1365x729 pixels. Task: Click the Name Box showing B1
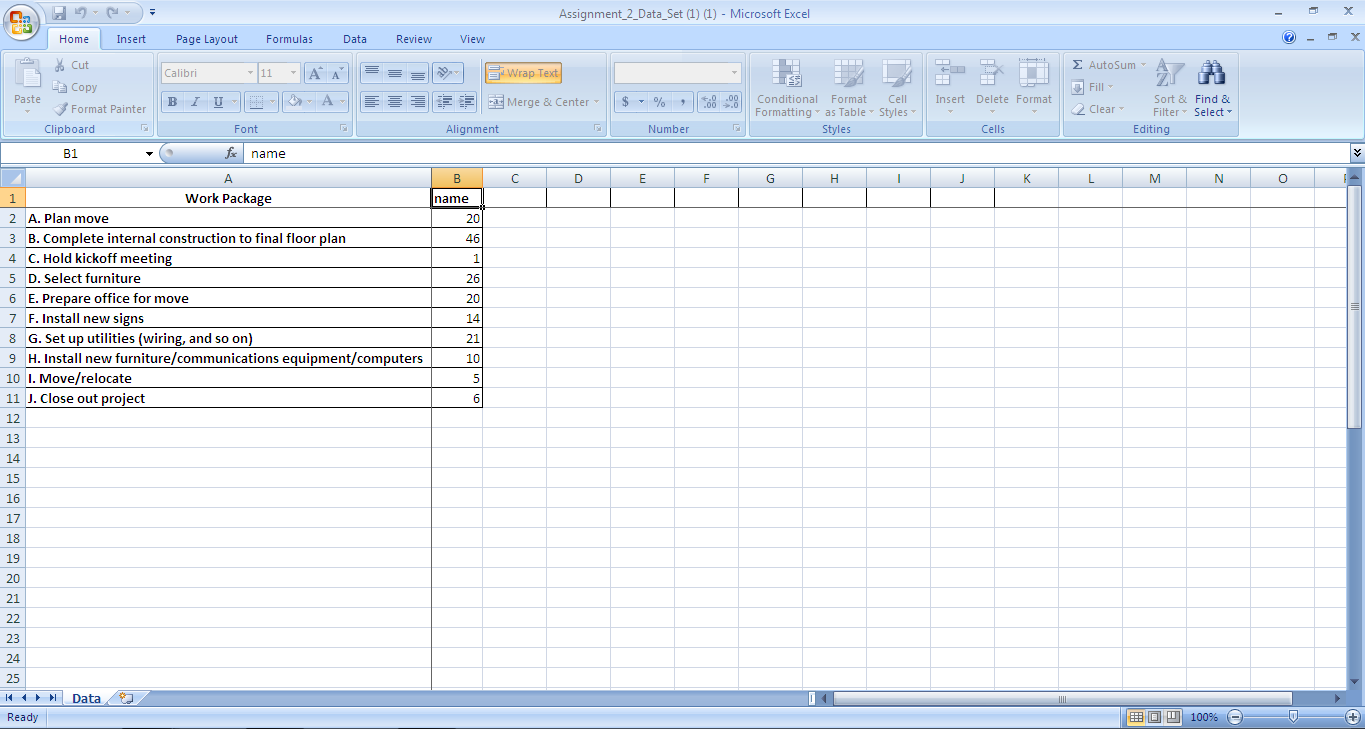pos(71,154)
